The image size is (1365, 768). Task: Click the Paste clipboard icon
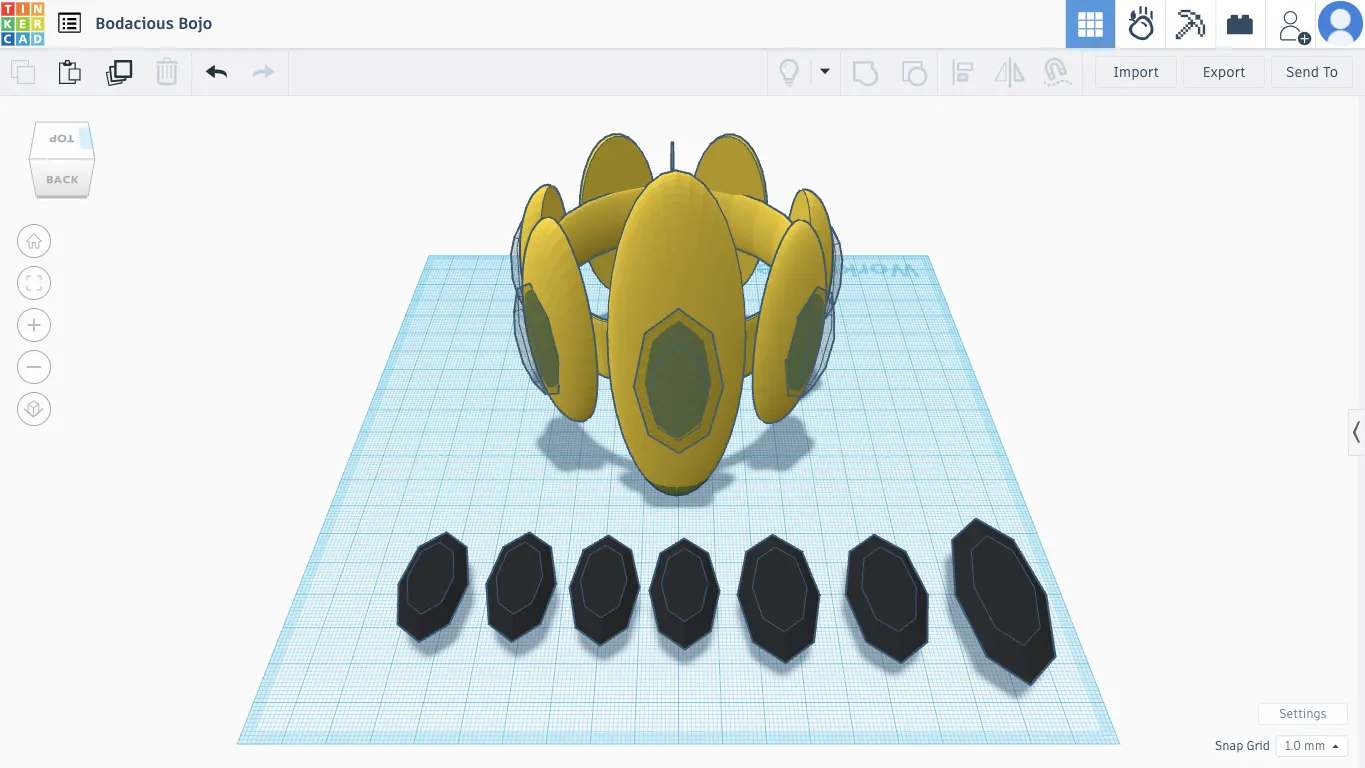coord(69,72)
